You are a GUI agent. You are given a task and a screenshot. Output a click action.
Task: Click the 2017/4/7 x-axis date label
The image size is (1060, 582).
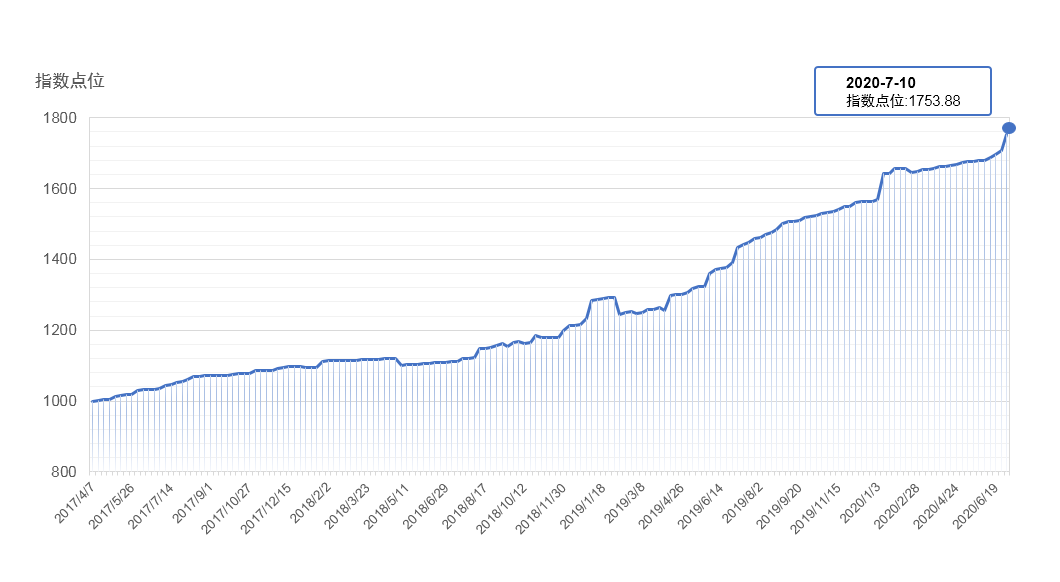tap(74, 503)
